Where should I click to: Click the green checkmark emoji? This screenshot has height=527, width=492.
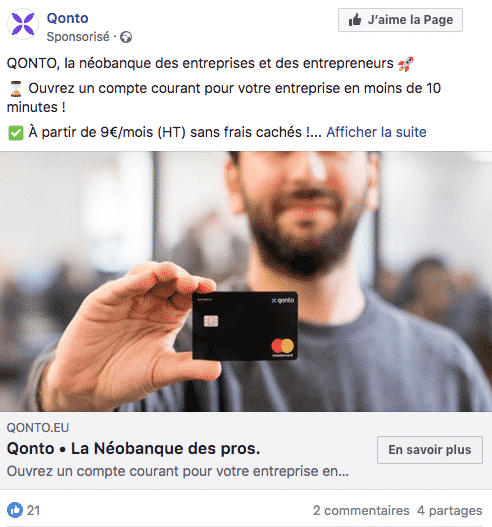point(15,133)
